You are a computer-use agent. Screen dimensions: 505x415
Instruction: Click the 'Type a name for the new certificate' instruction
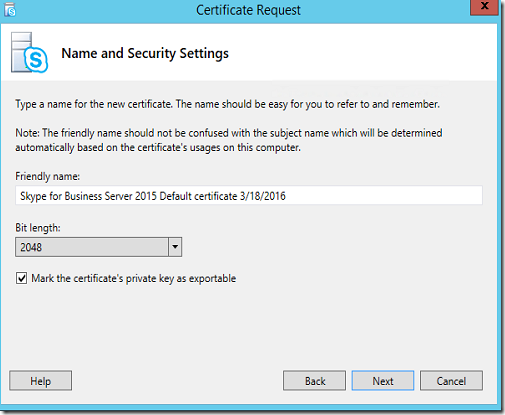coord(228,104)
